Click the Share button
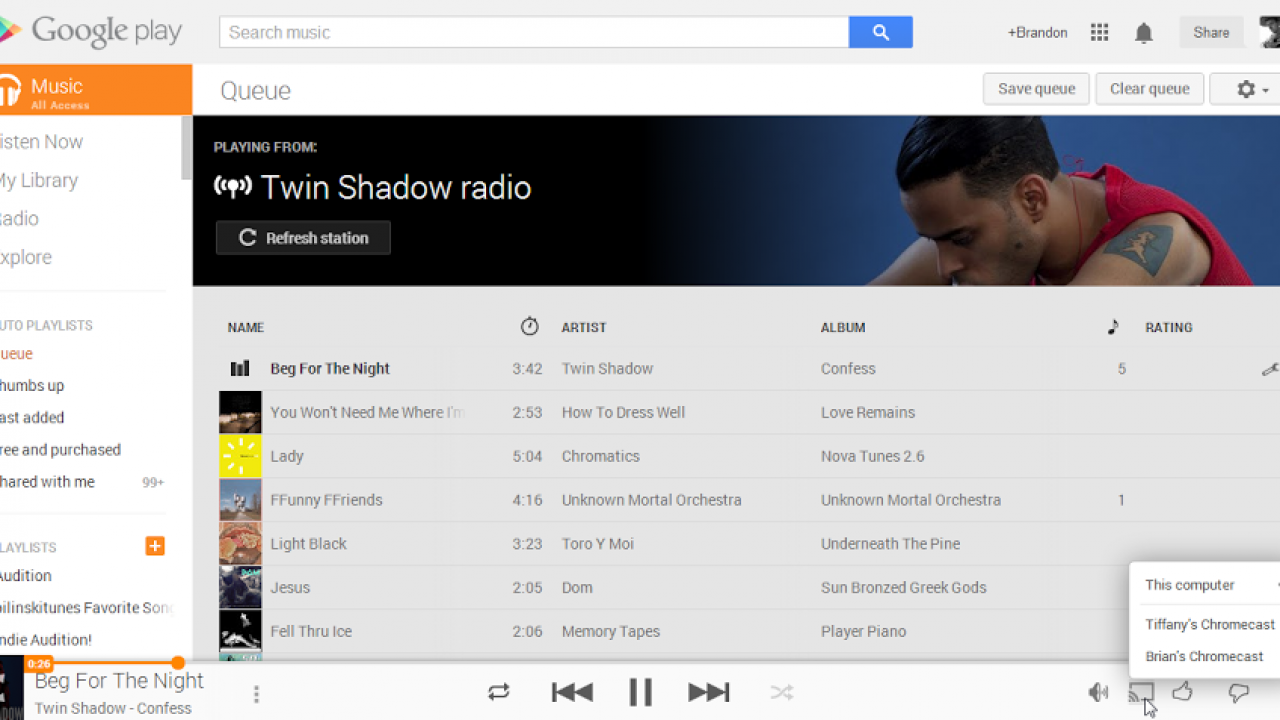The width and height of the screenshot is (1280, 720). (x=1211, y=33)
